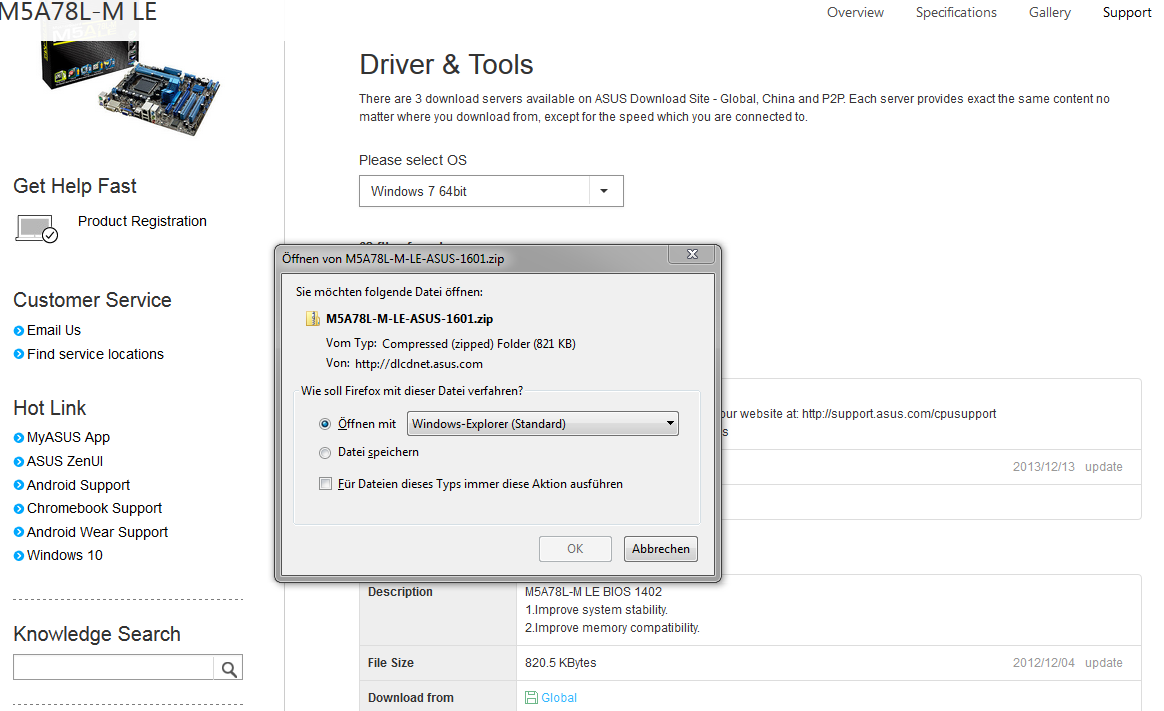The height and width of the screenshot is (711, 1164).
Task: Click the zip folder icon beside M5A78L-M-LE-ASUS-1601.zip
Action: 313,318
